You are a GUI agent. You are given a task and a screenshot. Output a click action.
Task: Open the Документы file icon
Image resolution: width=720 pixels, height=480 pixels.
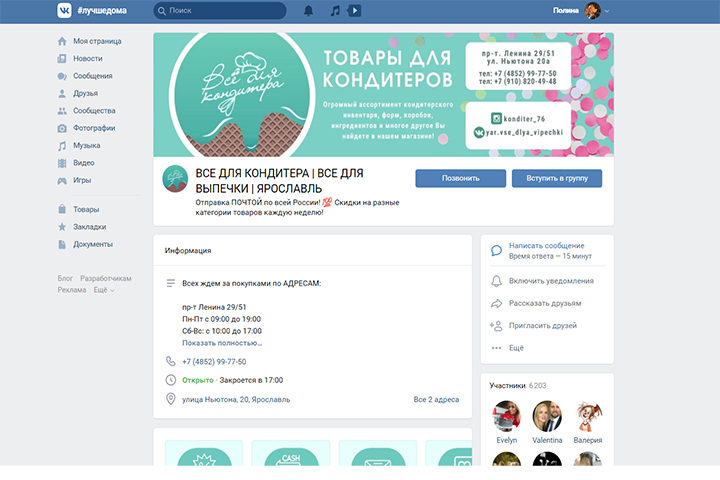tap(62, 244)
